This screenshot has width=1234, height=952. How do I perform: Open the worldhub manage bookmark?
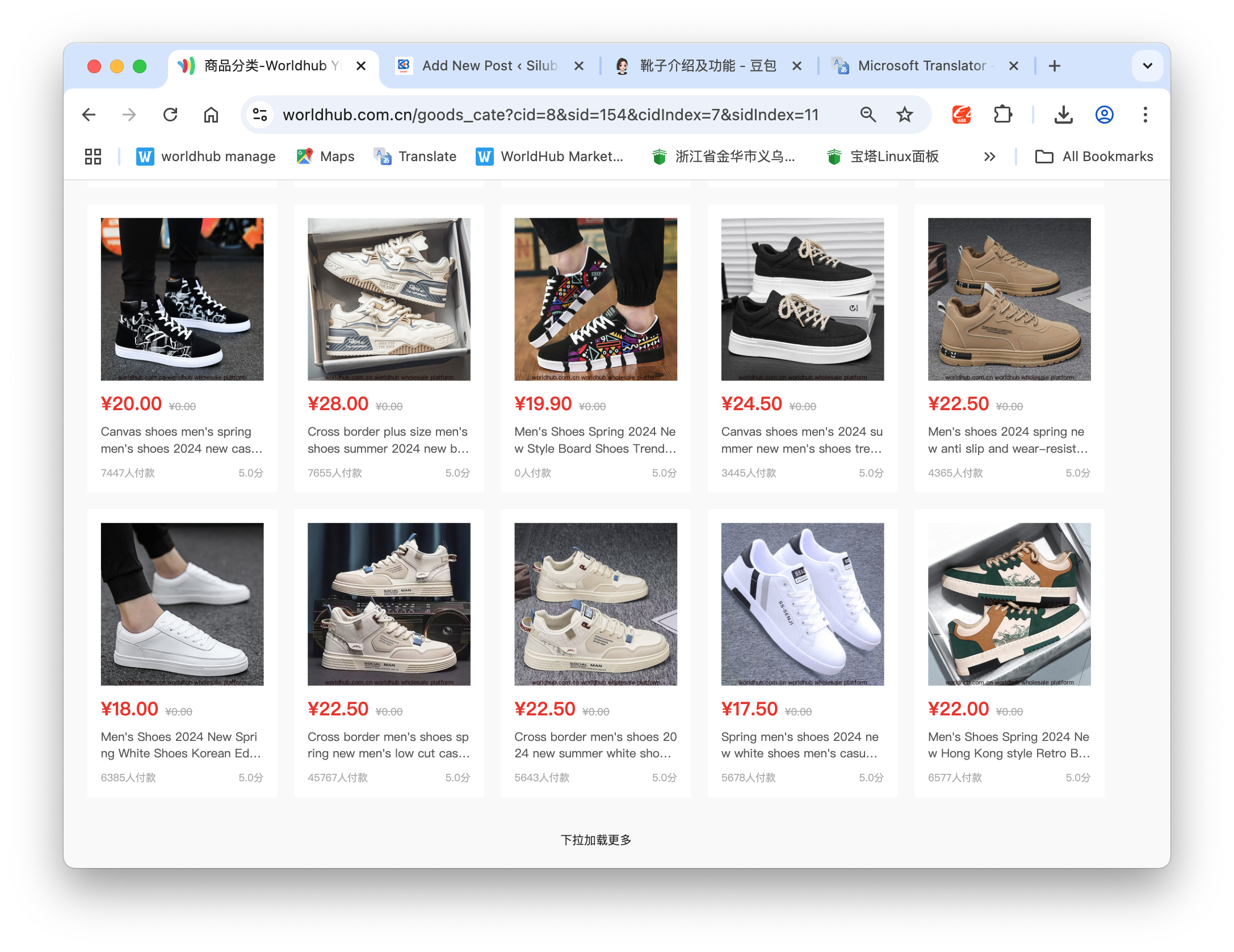206,157
